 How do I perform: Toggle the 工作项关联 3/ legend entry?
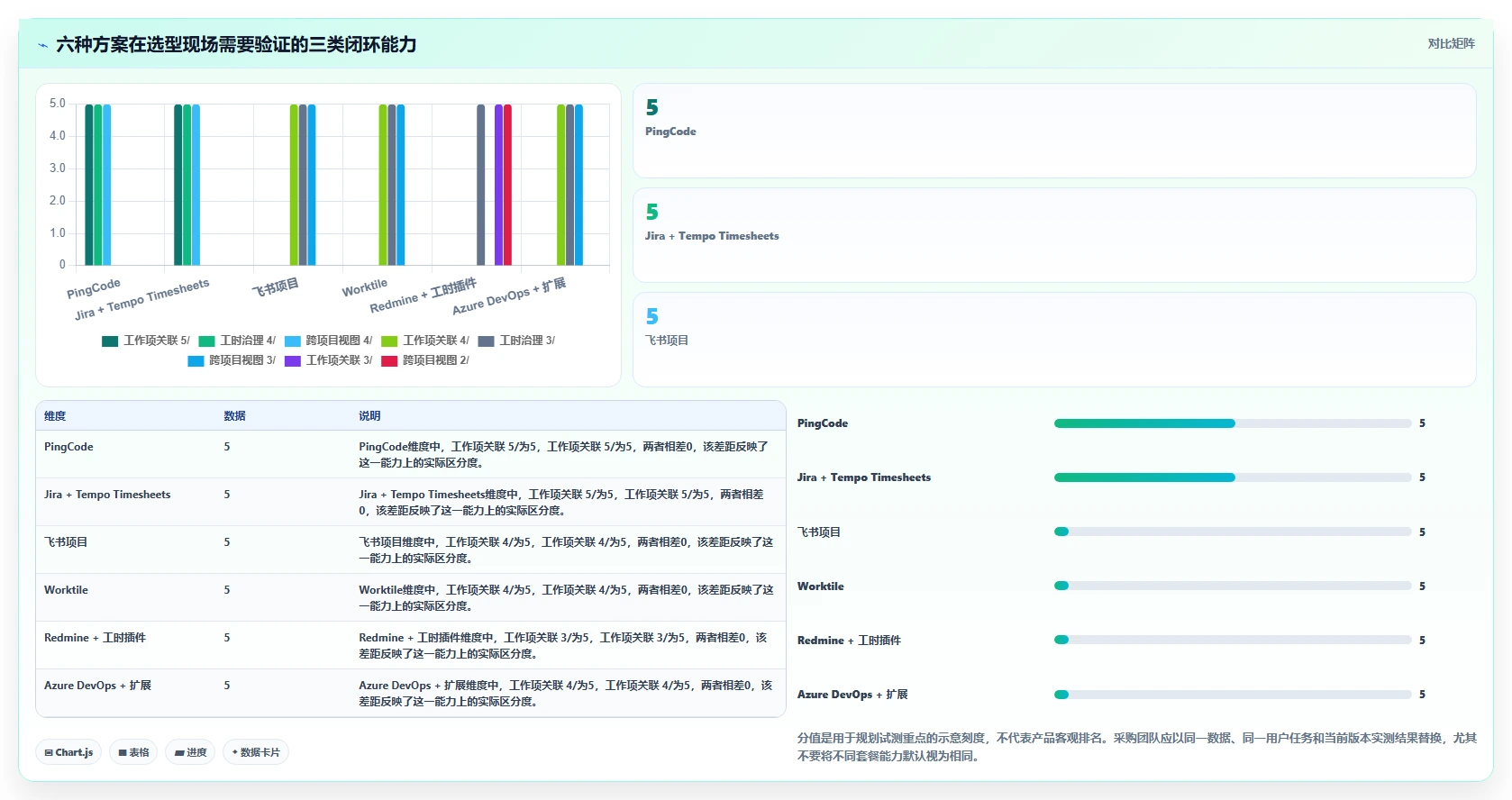pos(328,360)
